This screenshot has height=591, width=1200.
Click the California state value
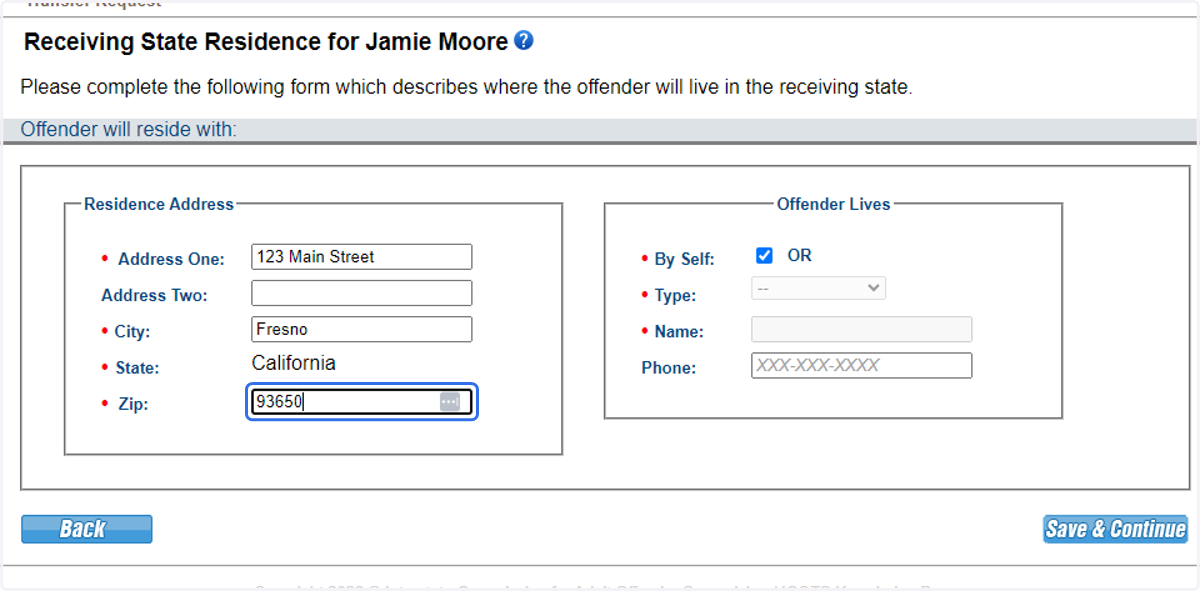(x=294, y=363)
